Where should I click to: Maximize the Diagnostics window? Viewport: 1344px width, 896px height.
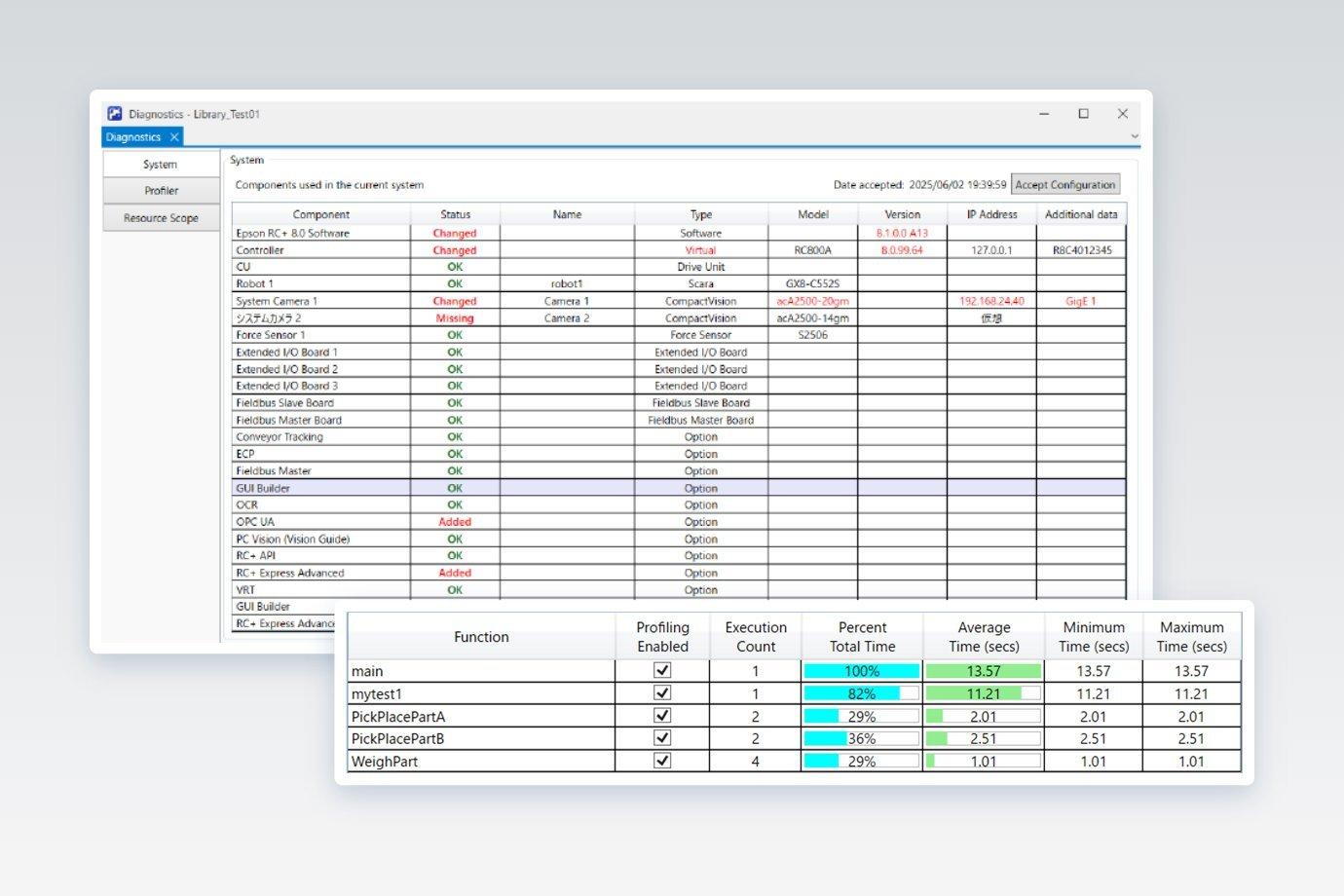[x=1083, y=114]
